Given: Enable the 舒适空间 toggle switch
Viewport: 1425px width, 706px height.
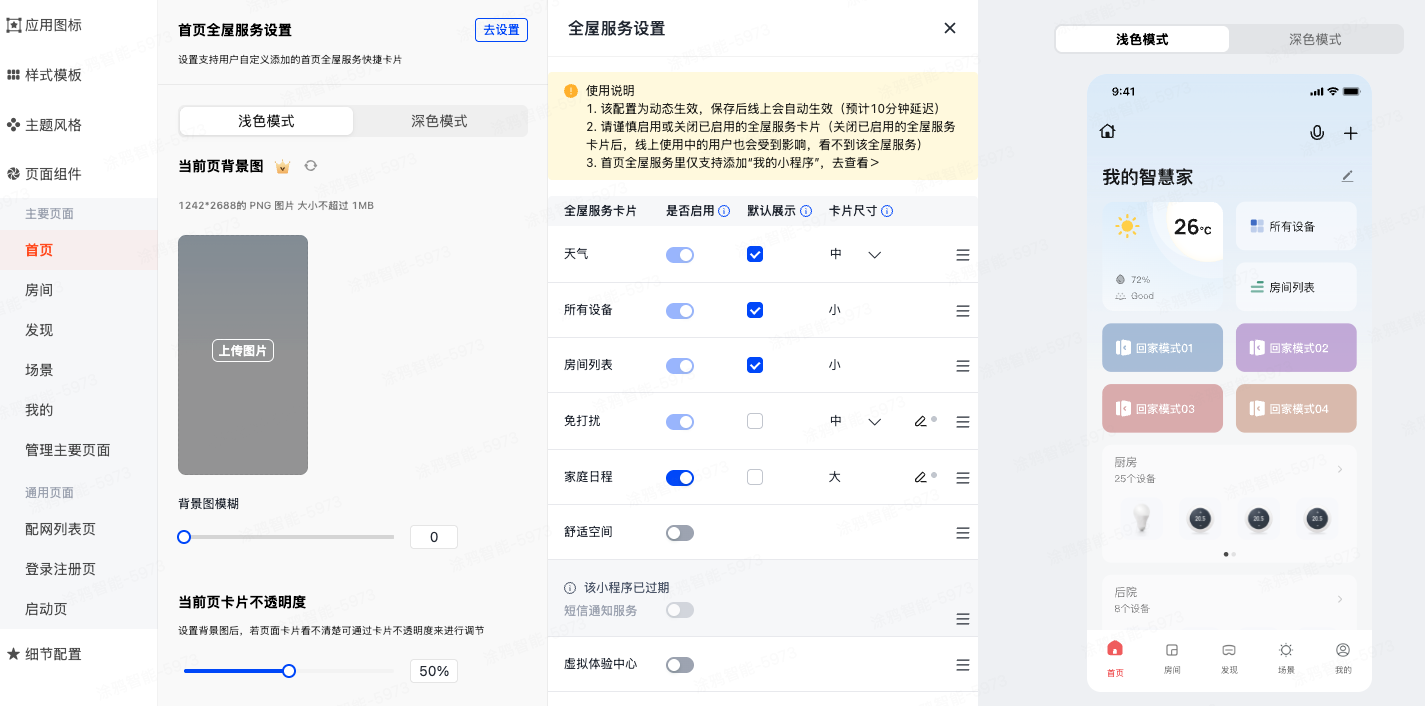Looking at the screenshot, I should click(680, 533).
